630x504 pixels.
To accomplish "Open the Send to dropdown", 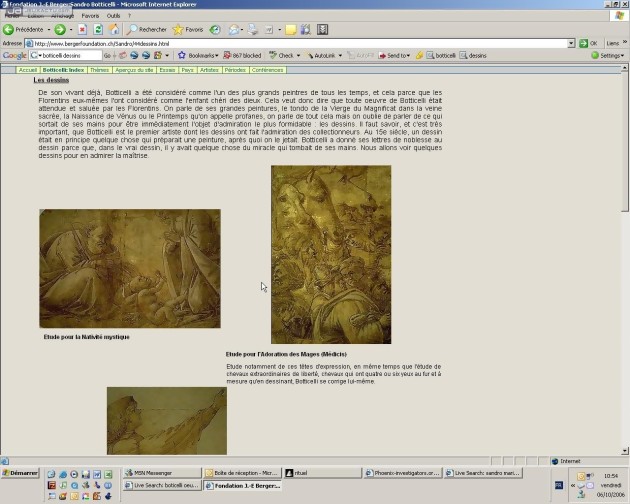I will (395, 55).
